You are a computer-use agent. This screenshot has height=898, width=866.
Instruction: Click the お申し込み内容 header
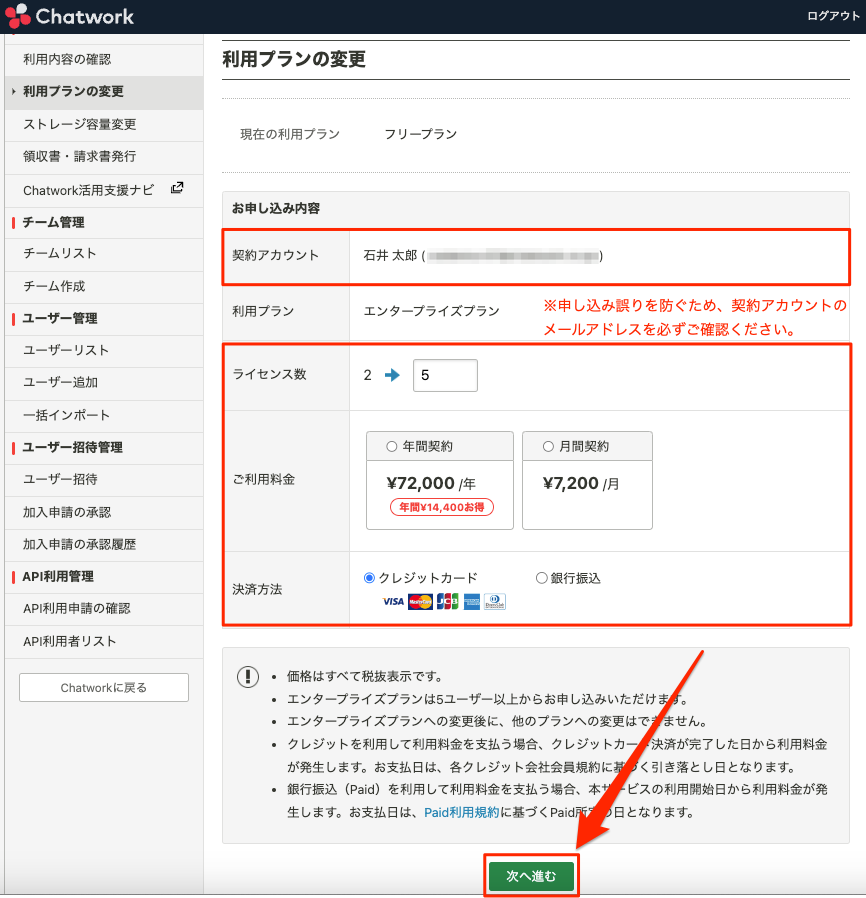click(275, 208)
